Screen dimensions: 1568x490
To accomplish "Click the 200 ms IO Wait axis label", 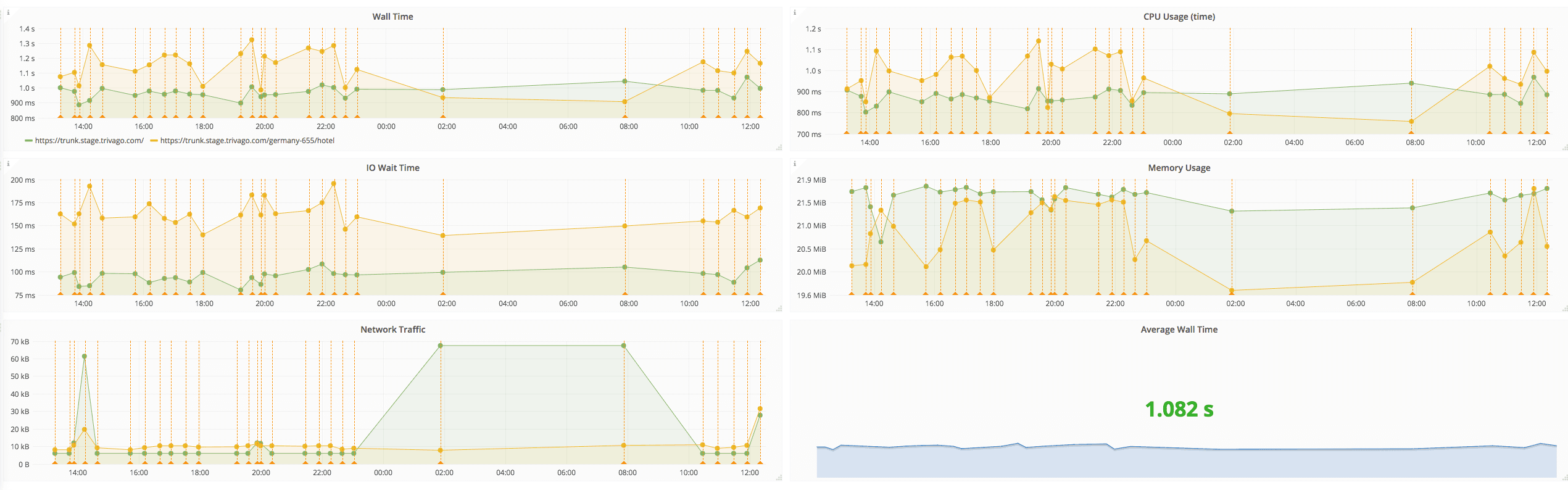I will (x=23, y=180).
